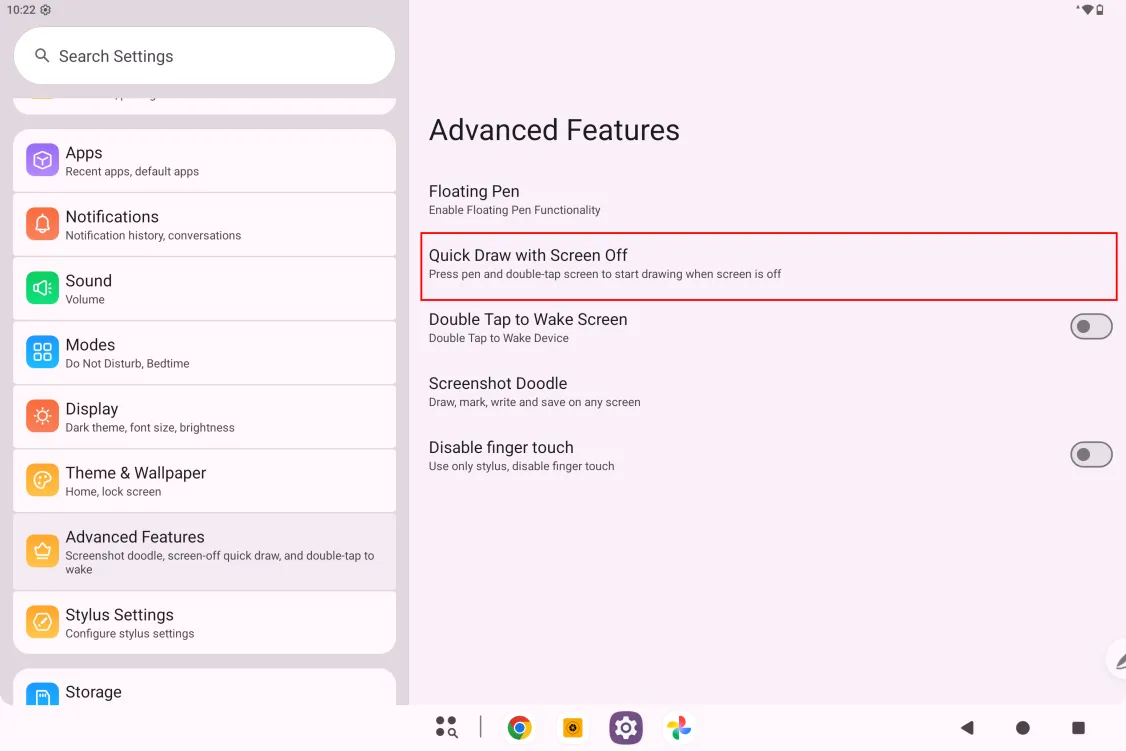Open the Storage settings entry

pos(205,688)
